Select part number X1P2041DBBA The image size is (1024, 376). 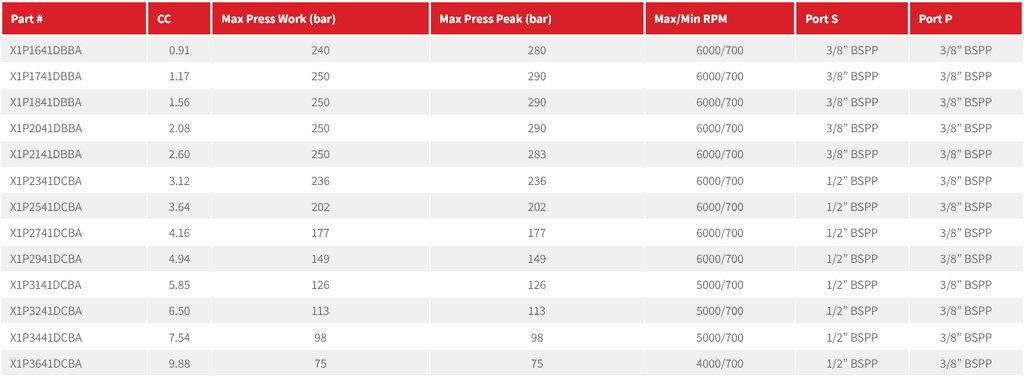[46, 129]
